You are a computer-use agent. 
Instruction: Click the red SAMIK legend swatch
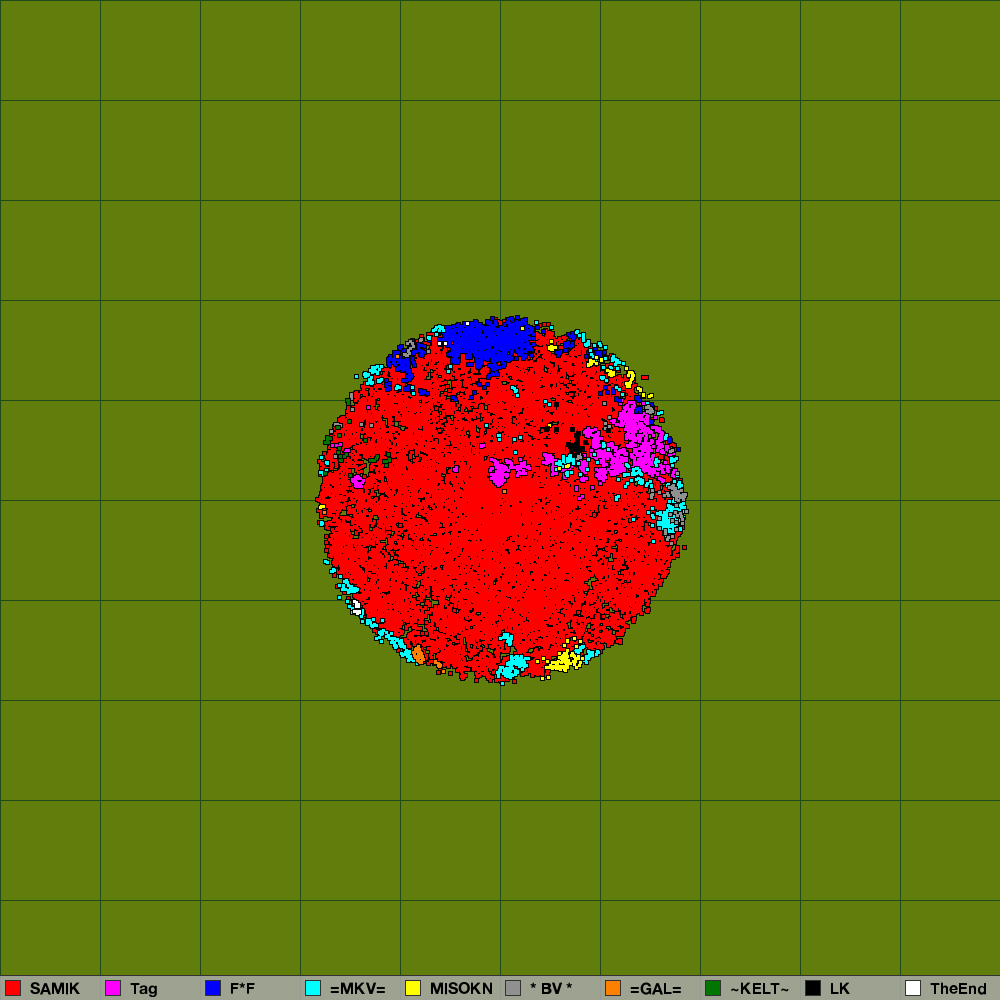[13, 988]
